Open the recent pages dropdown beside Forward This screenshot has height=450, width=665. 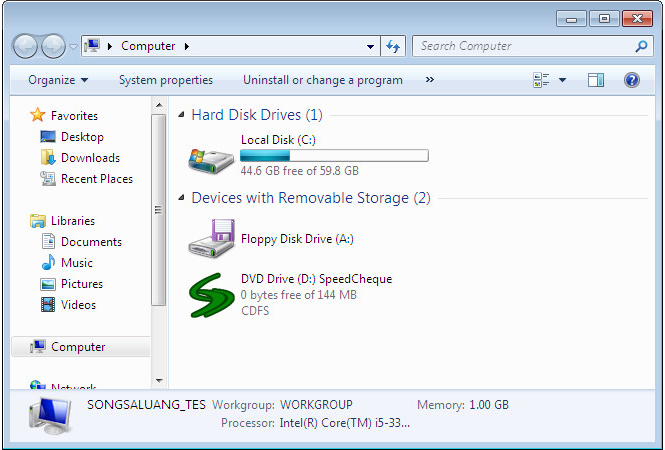pos(73,47)
